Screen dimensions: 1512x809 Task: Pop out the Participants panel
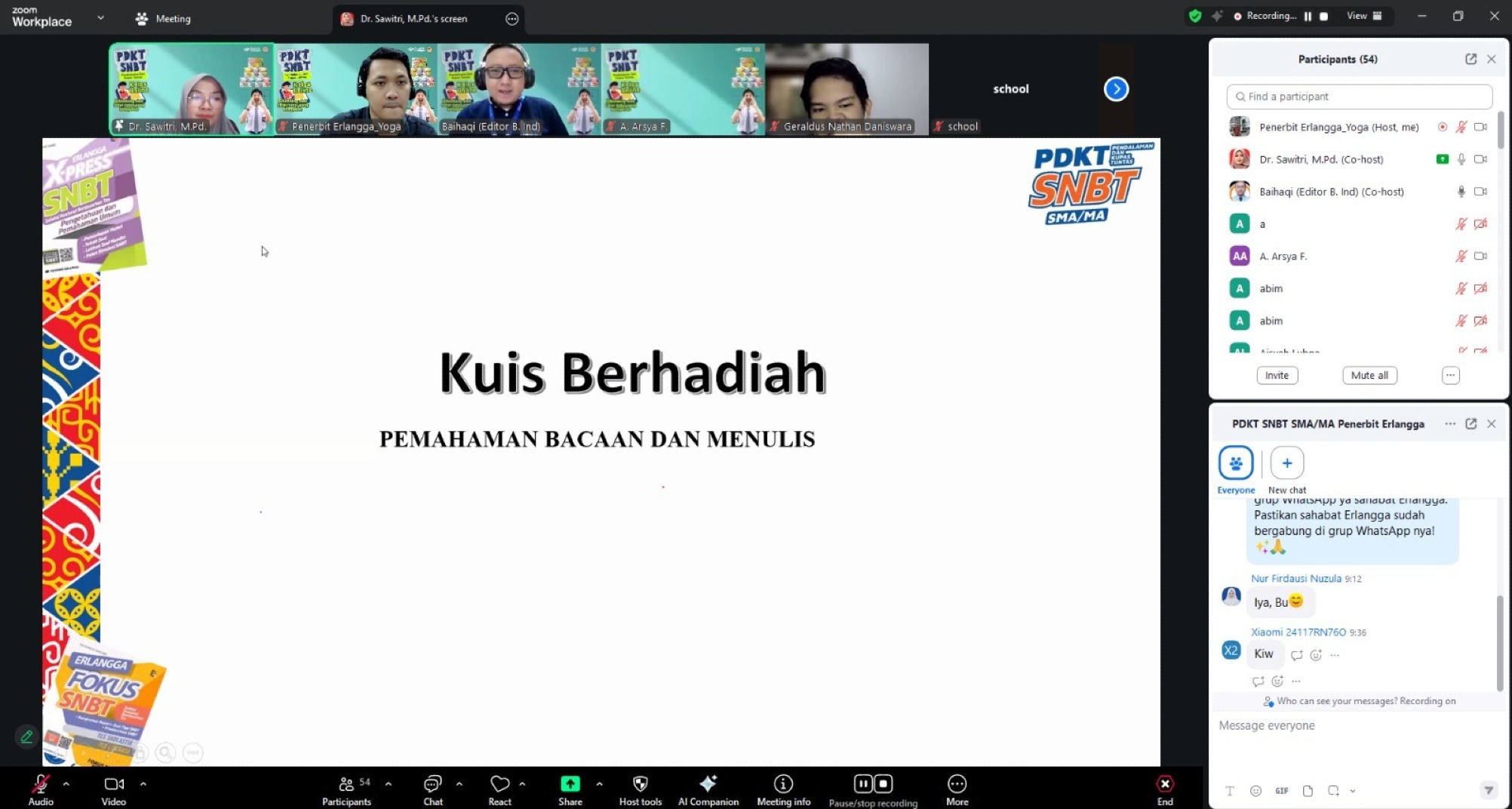click(x=1471, y=59)
